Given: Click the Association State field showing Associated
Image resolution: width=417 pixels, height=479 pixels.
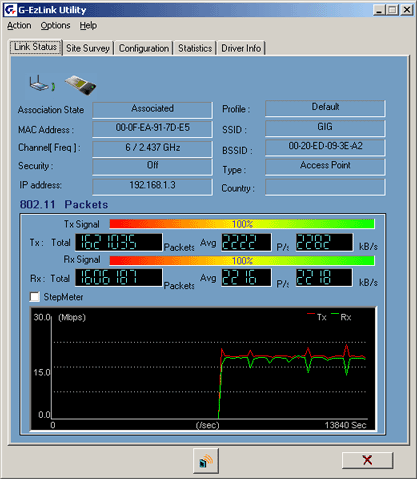Looking at the screenshot, I should (152, 110).
